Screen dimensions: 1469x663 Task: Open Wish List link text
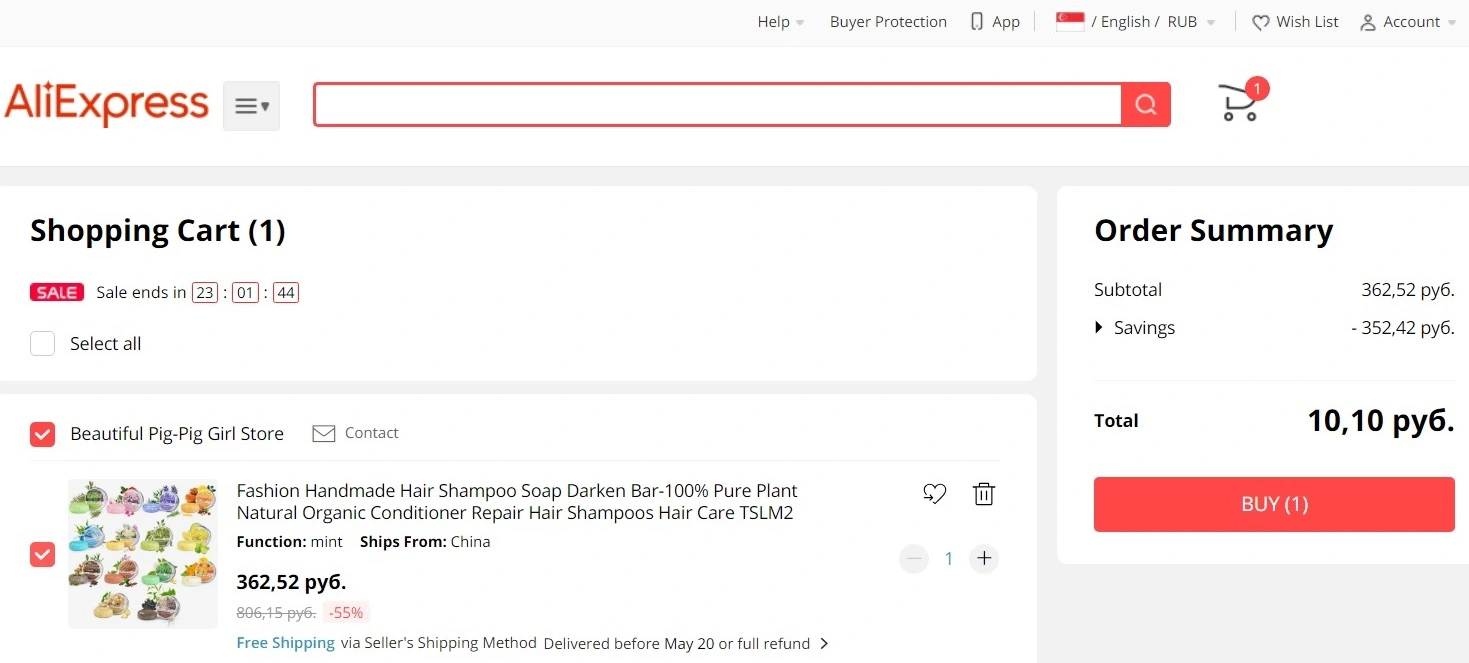pyautogui.click(x=1307, y=22)
